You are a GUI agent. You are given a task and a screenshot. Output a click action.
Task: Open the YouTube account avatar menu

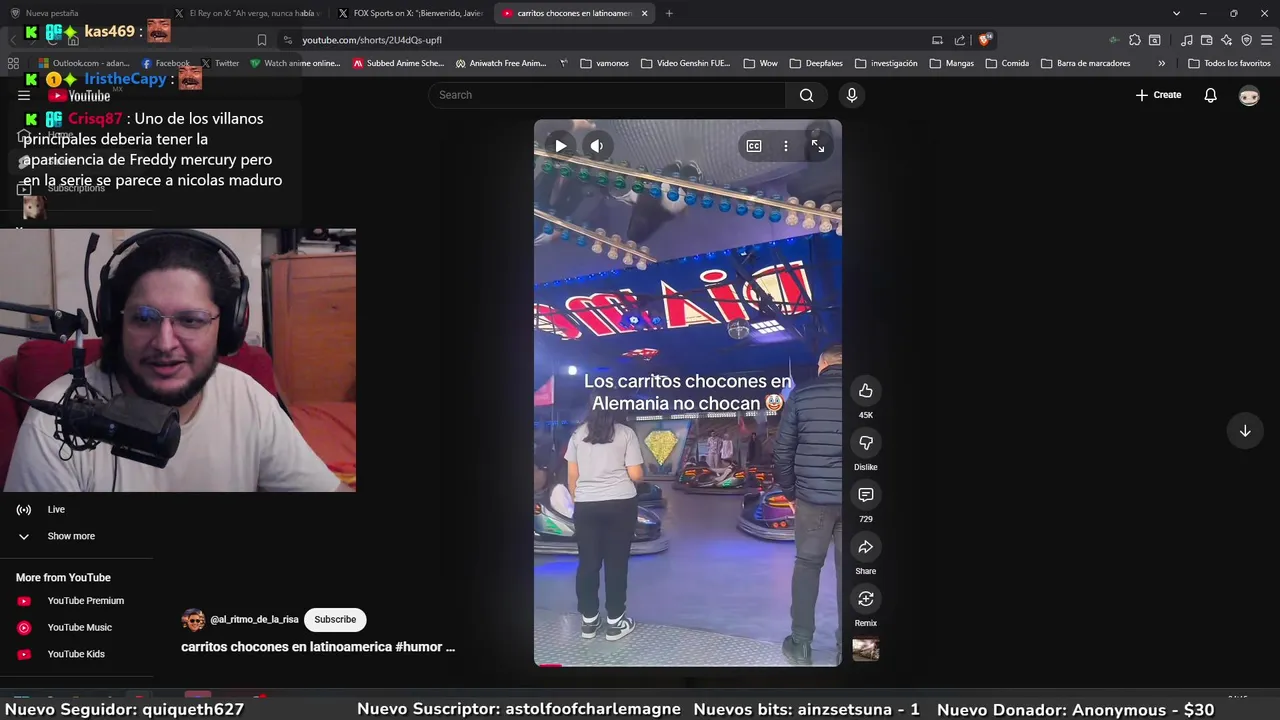pos(1249,96)
